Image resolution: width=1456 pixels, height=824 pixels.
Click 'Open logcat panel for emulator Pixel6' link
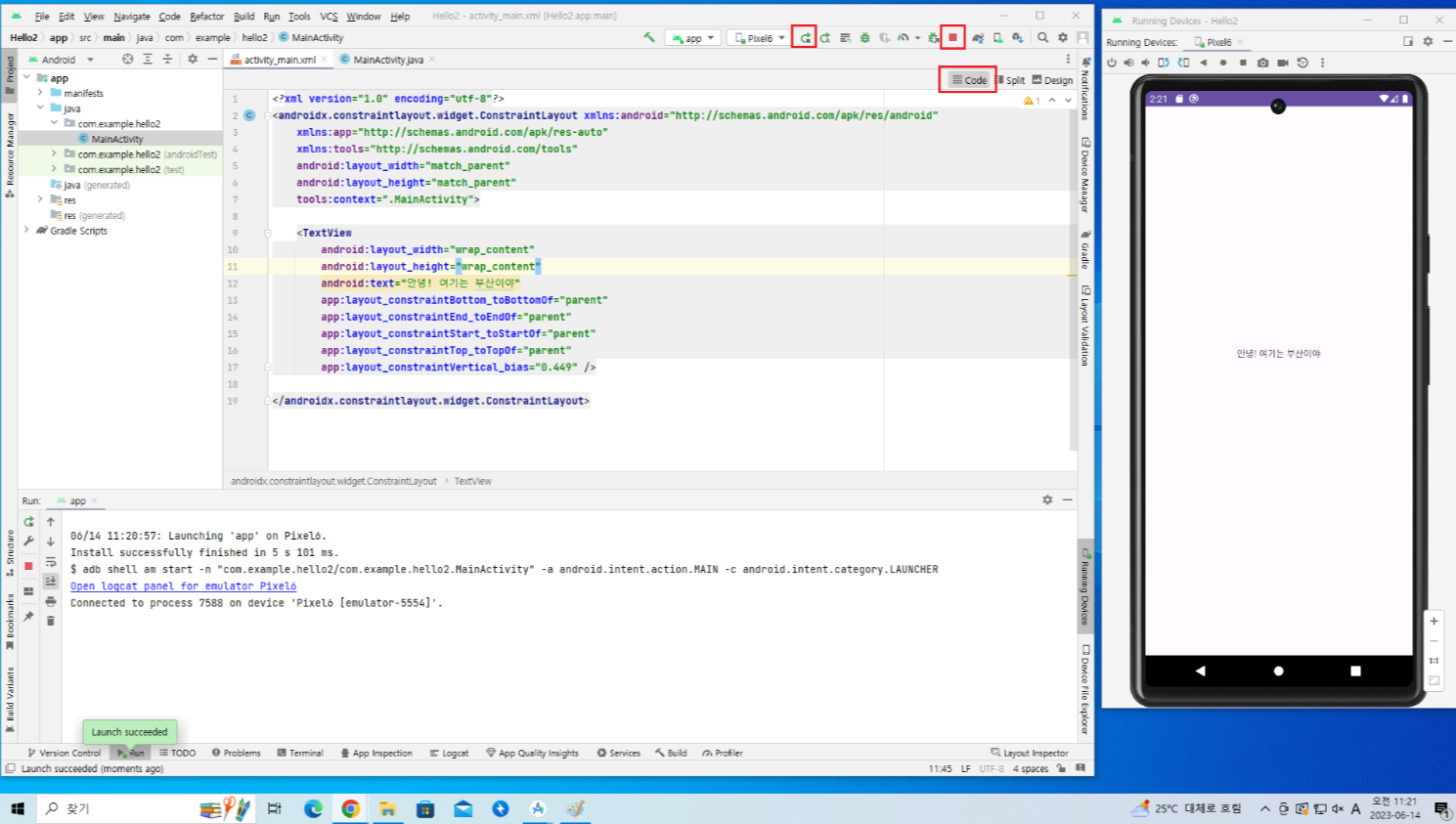pos(183,586)
